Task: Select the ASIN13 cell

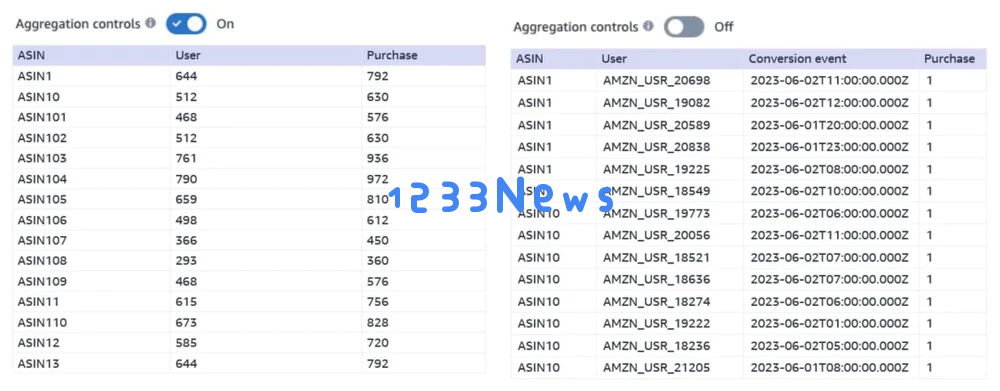Action: point(38,364)
